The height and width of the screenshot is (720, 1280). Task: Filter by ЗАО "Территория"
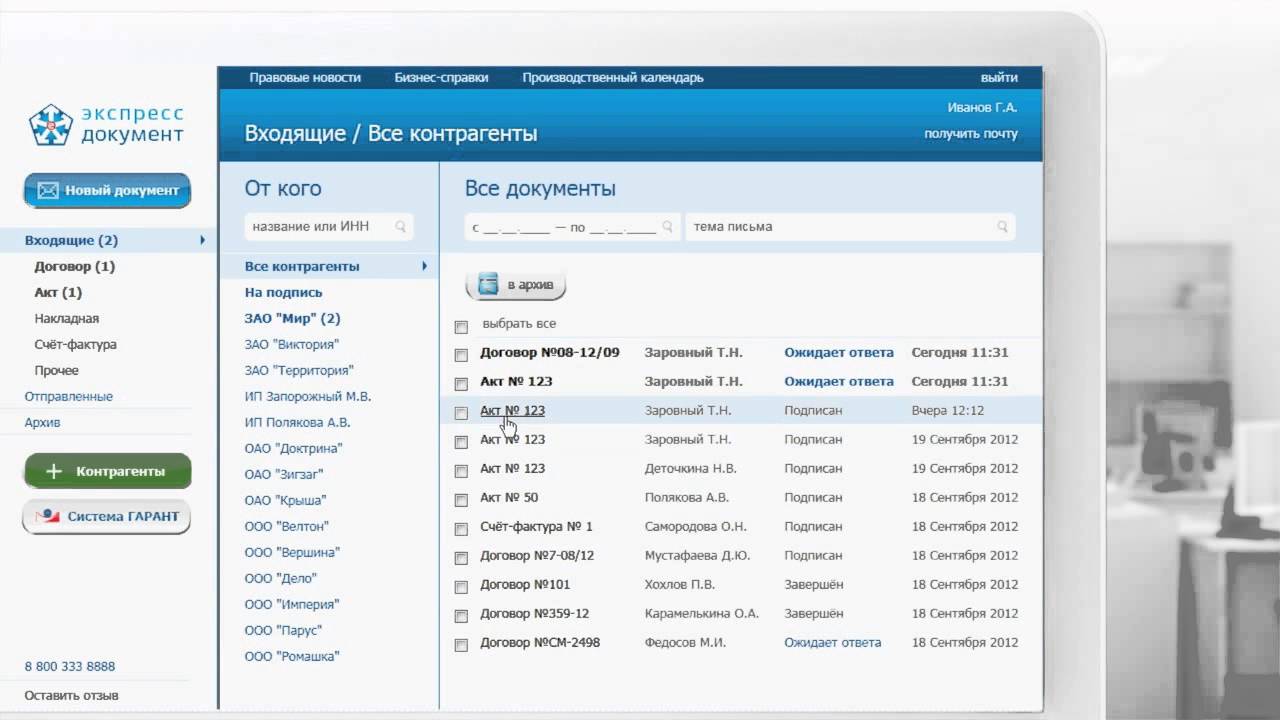click(299, 370)
